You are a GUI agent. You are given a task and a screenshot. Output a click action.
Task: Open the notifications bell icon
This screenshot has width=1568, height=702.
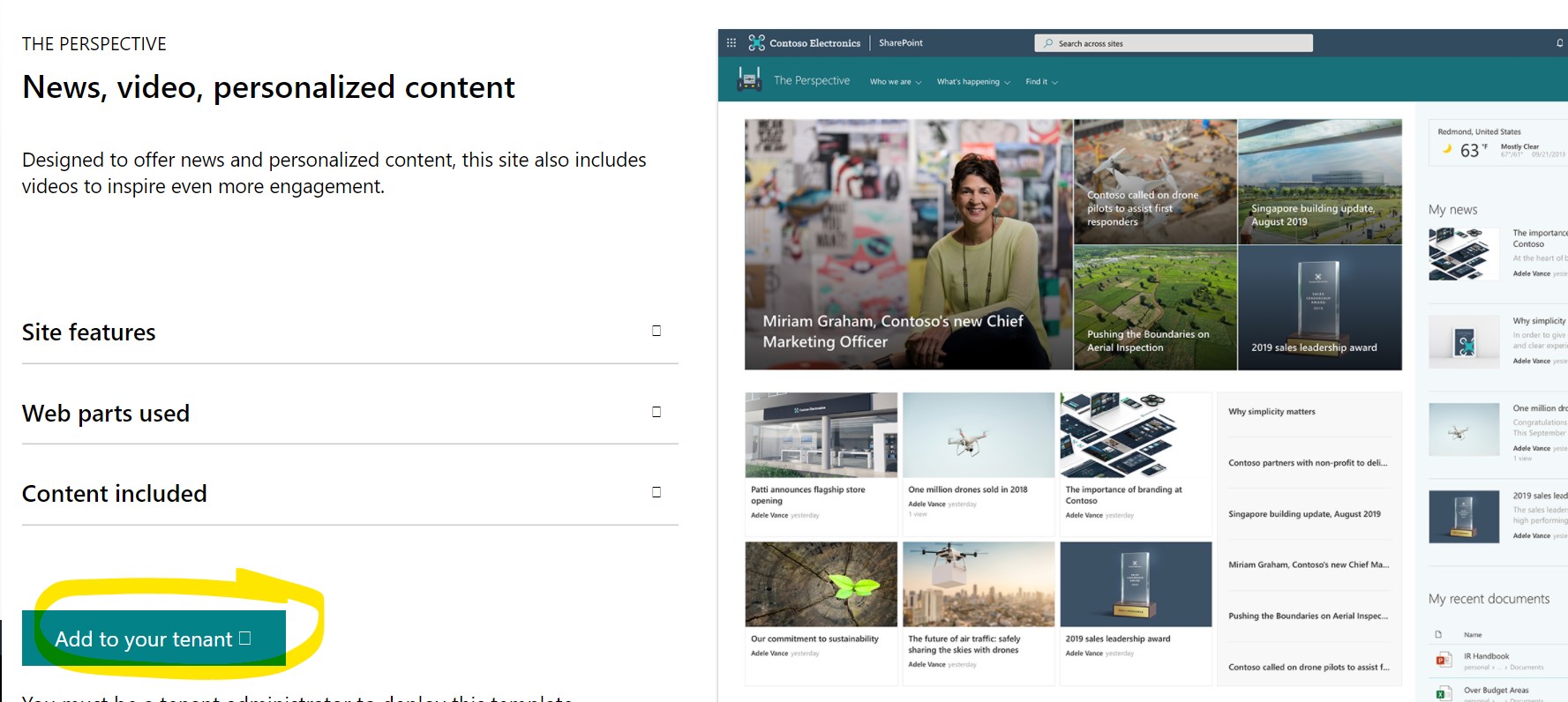[x=1559, y=42]
